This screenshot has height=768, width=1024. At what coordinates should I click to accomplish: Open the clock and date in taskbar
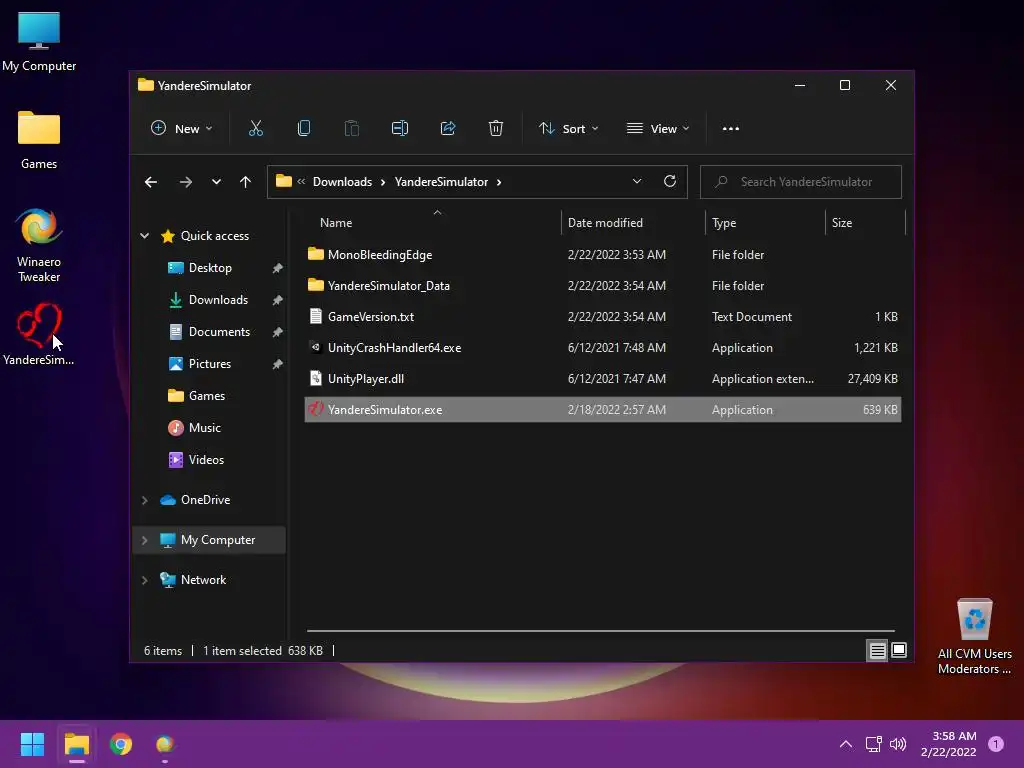[x=948, y=744]
